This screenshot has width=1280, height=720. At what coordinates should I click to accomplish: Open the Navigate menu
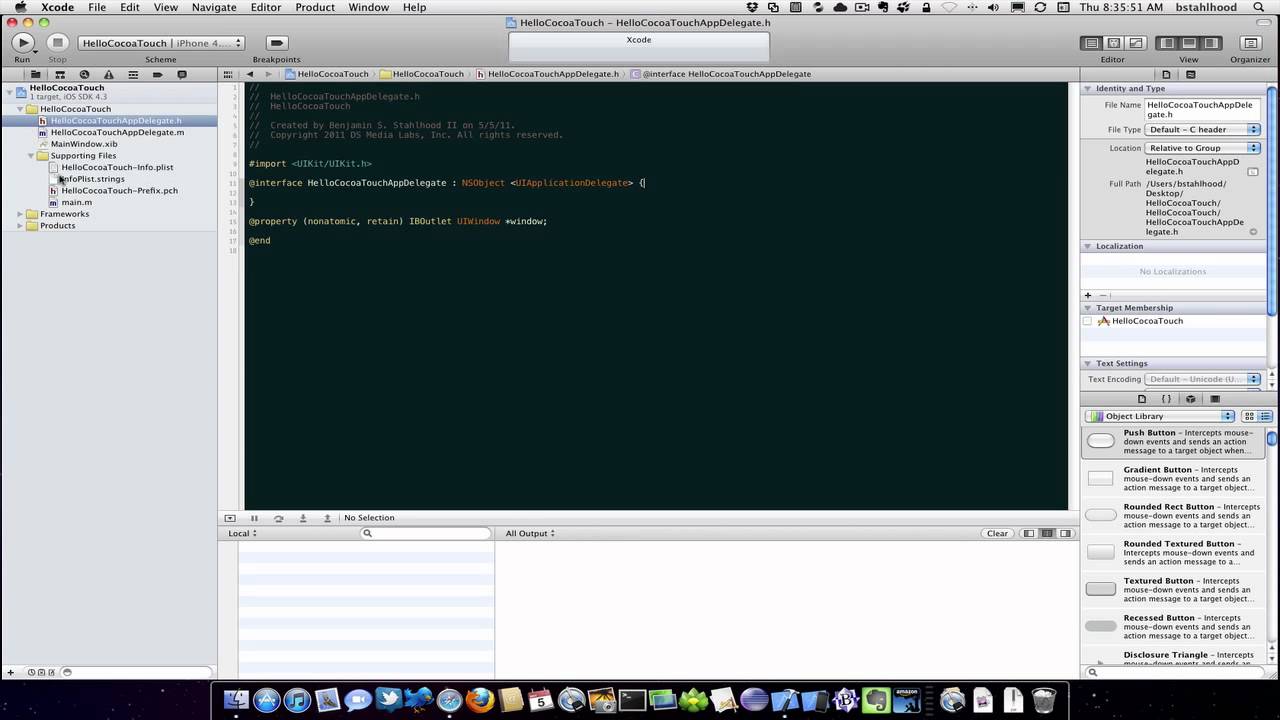214,7
